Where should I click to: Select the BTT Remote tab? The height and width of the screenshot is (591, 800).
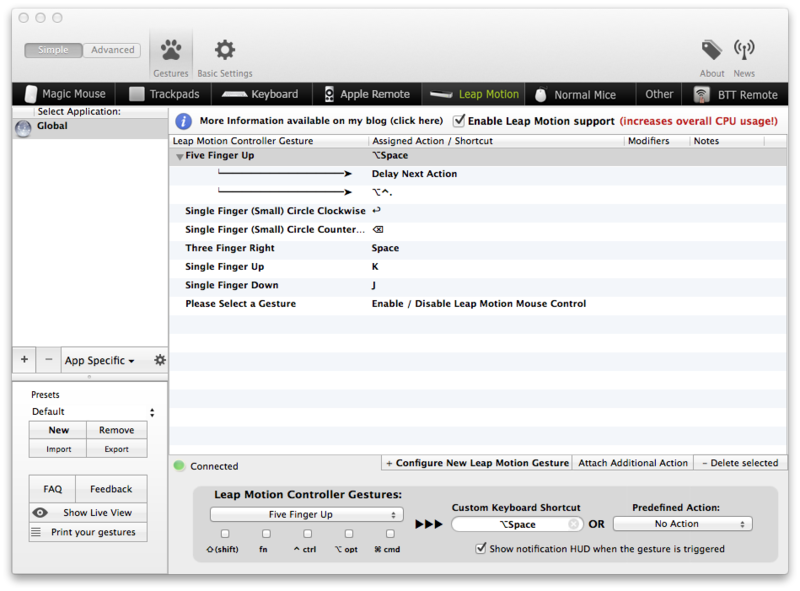coord(736,94)
